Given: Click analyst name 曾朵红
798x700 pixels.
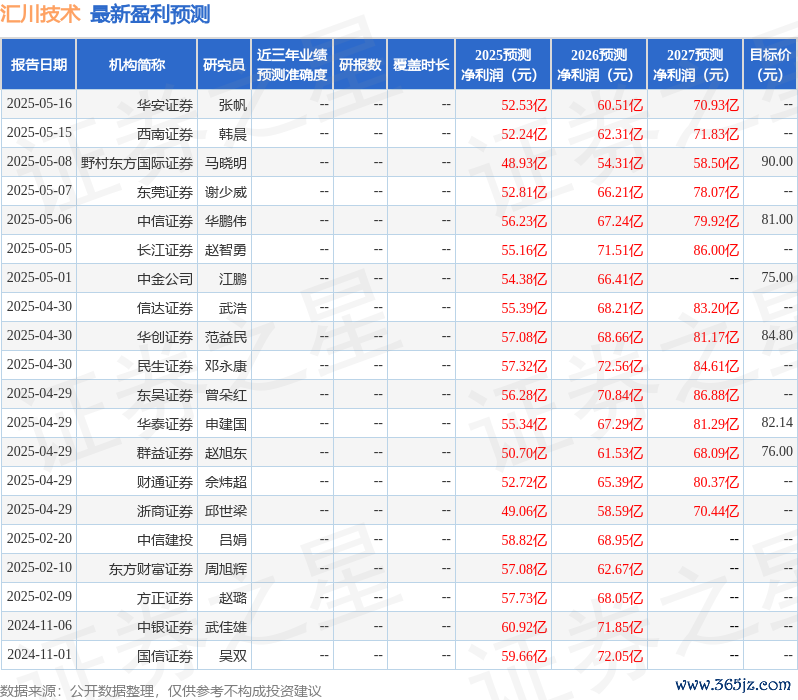Looking at the screenshot, I should [225, 396].
